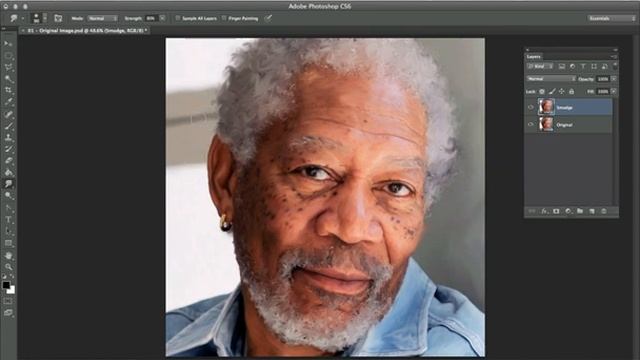This screenshot has width=640, height=360.
Task: Delete the selected layer
Action: pos(604,211)
